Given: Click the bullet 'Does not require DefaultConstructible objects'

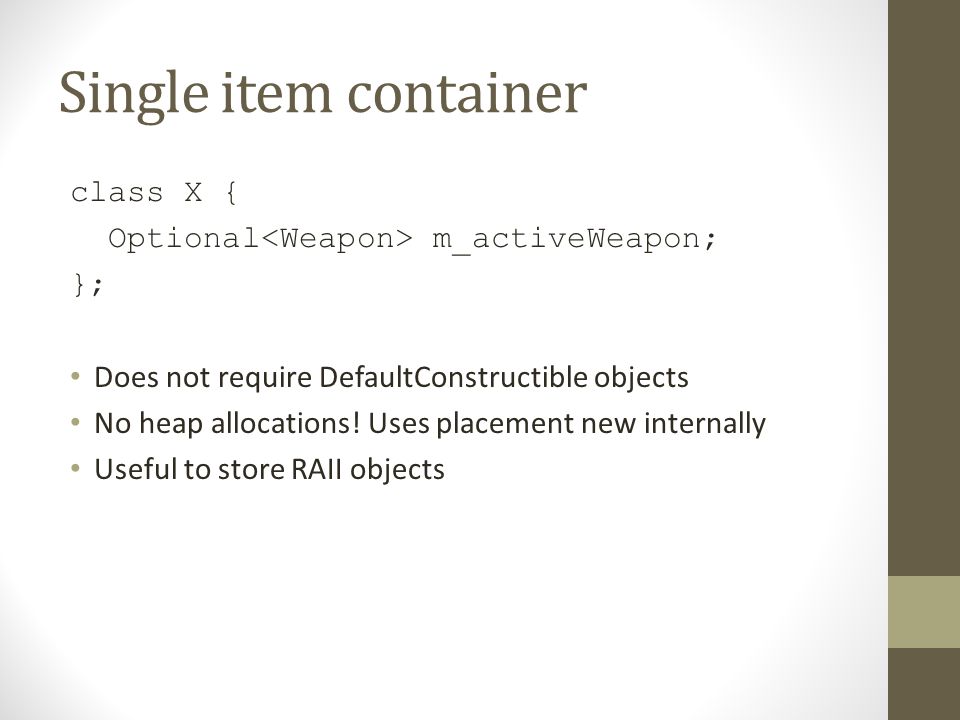Looking at the screenshot, I should (x=391, y=378).
